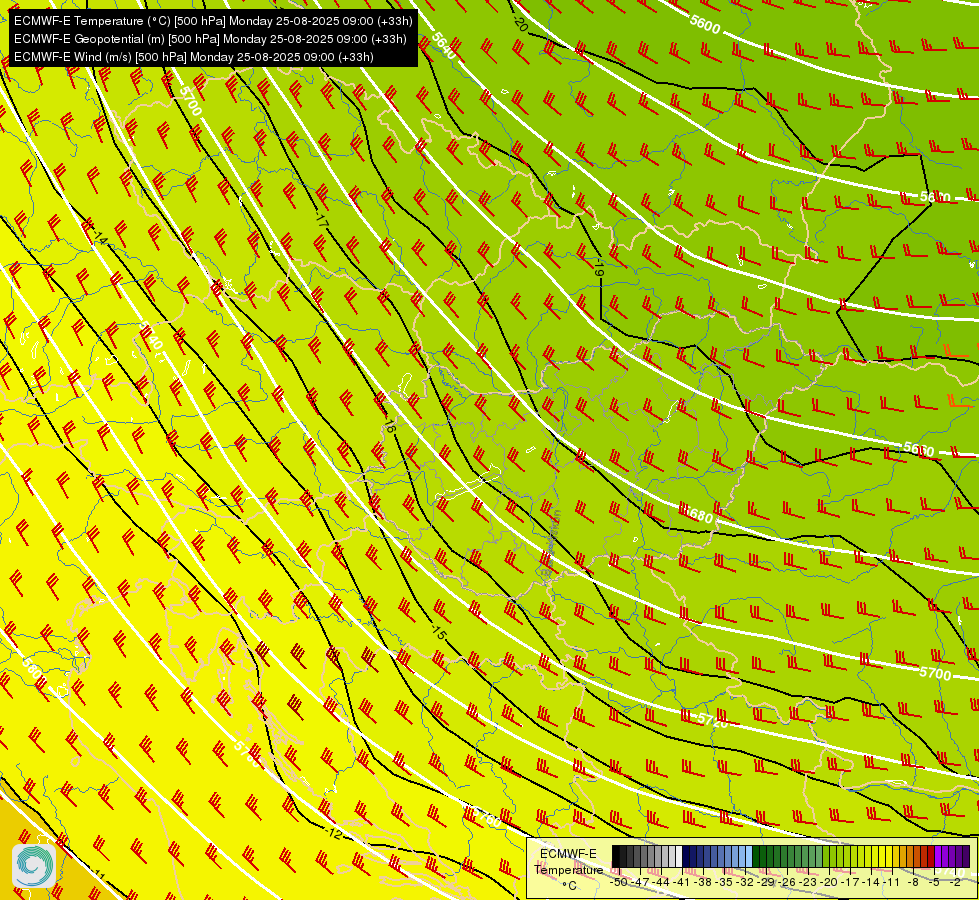979x900 pixels.
Task: Pick the bright purple swatch after red
Action: pos(938,856)
